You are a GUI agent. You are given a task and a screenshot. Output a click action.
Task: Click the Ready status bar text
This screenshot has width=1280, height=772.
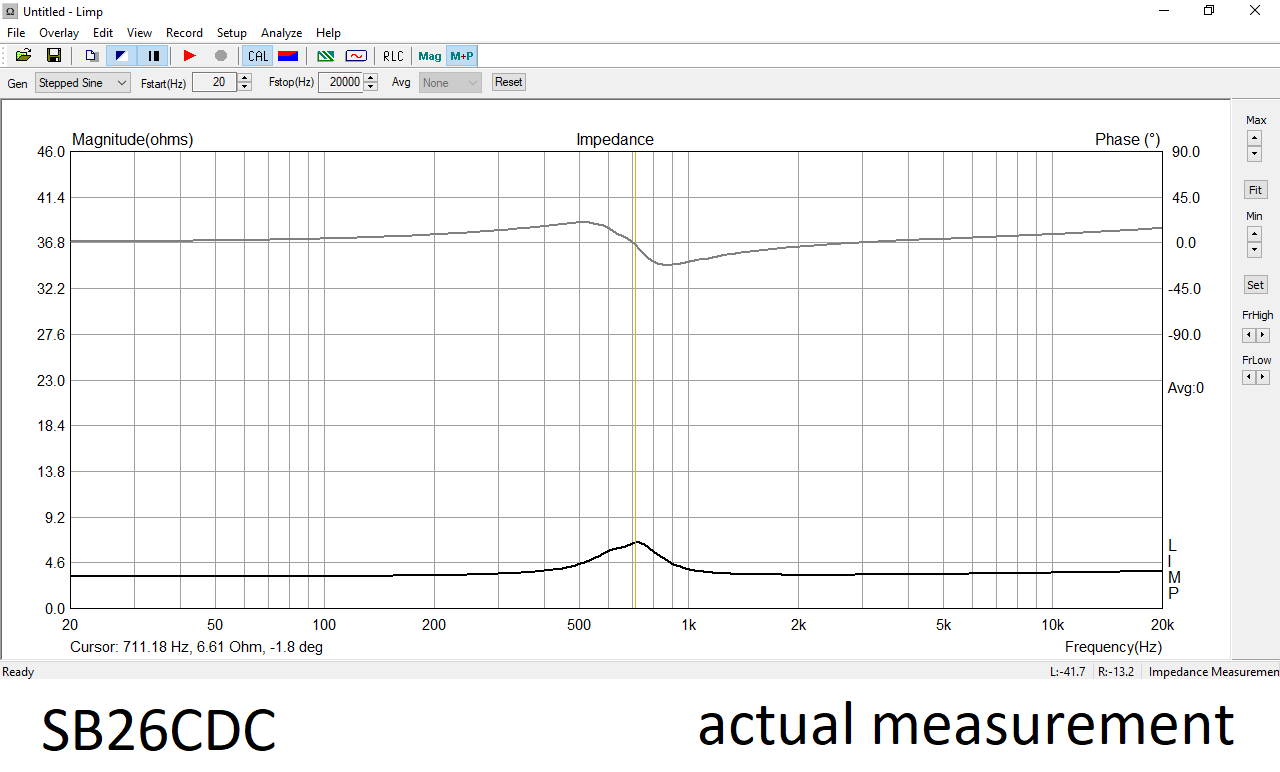point(19,672)
